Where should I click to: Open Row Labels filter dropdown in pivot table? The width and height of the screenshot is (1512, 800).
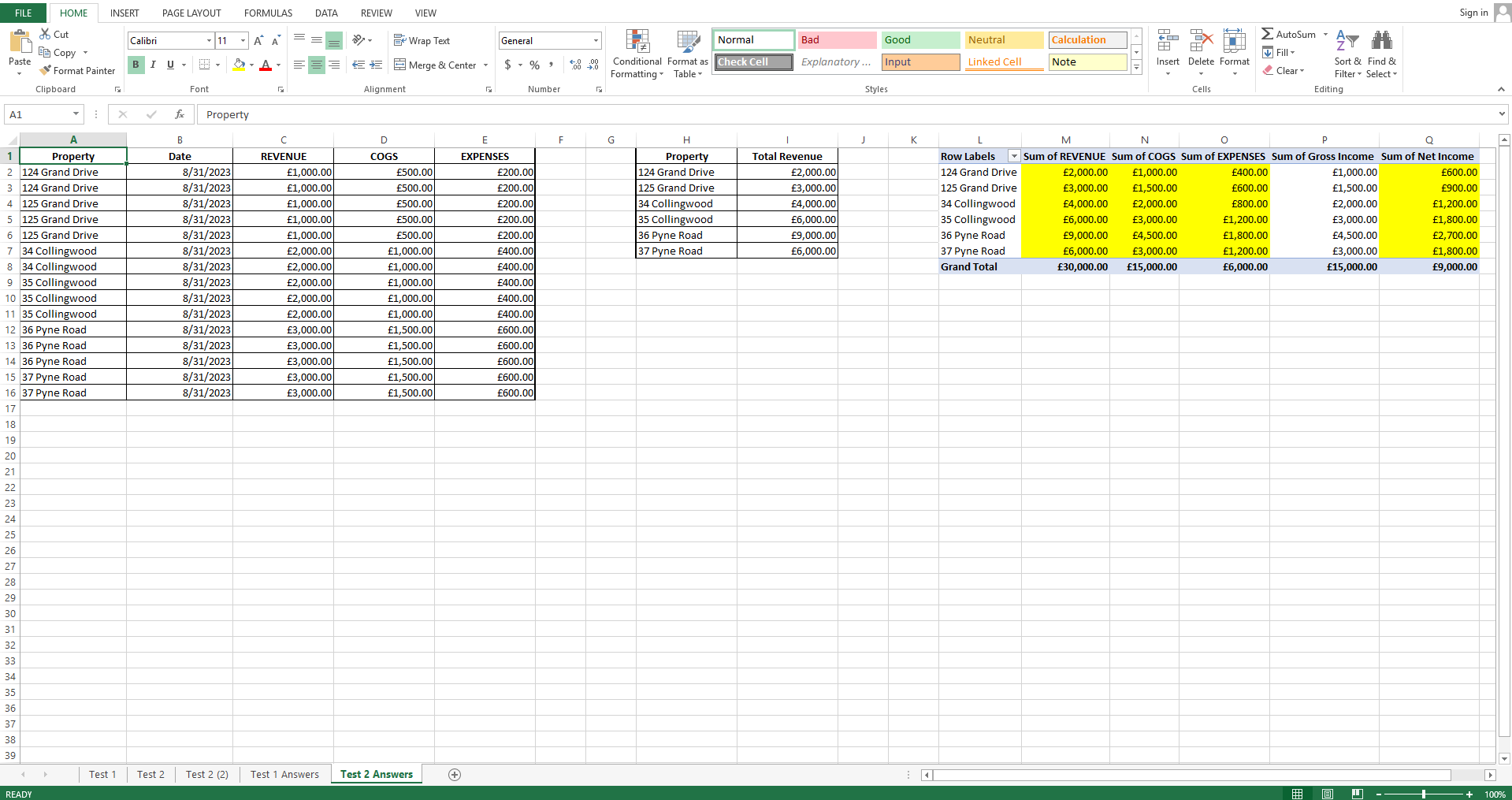click(1014, 156)
